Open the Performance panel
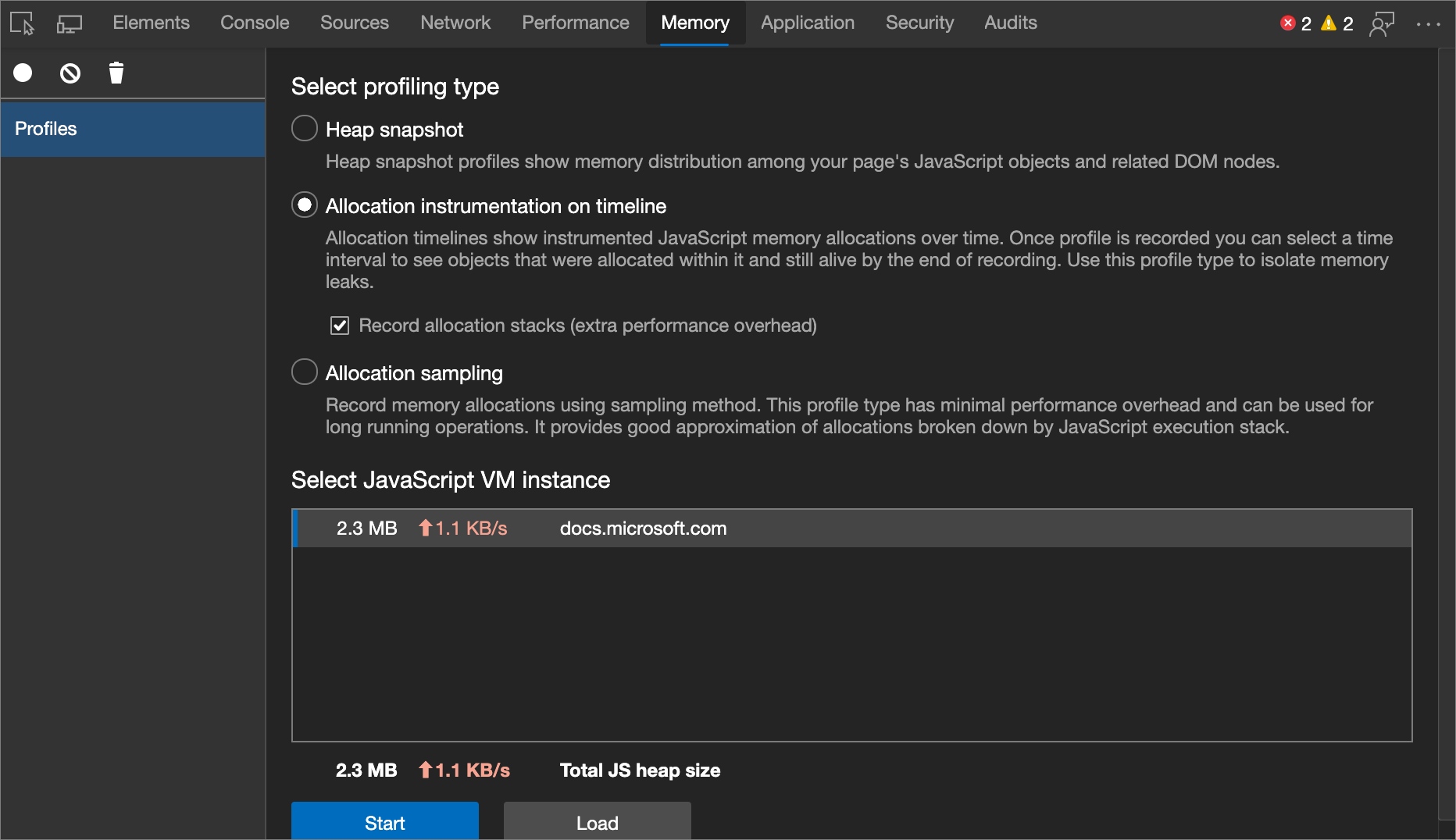Viewport: 1456px width, 840px height. tap(576, 23)
